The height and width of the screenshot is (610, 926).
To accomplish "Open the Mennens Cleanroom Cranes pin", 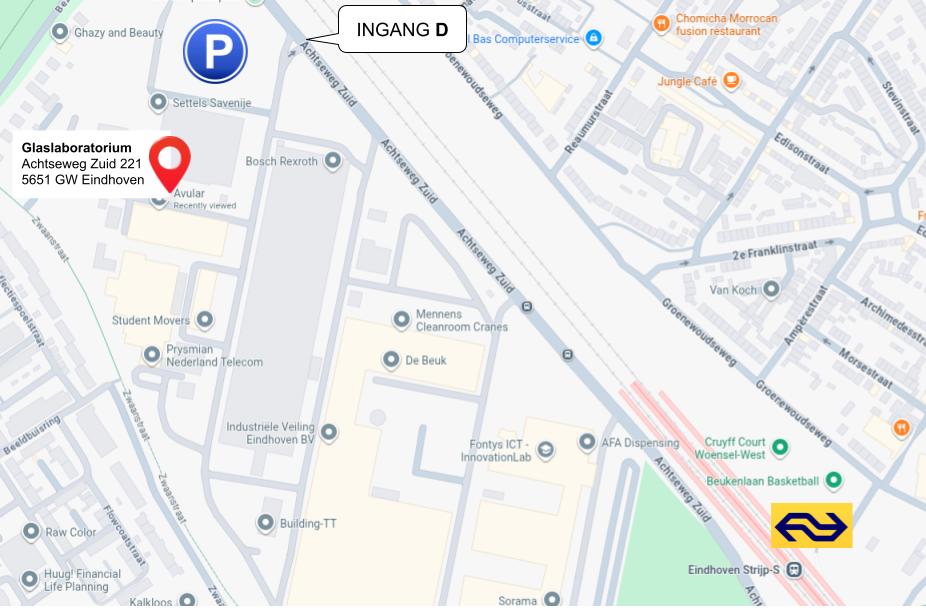I will (x=401, y=319).
